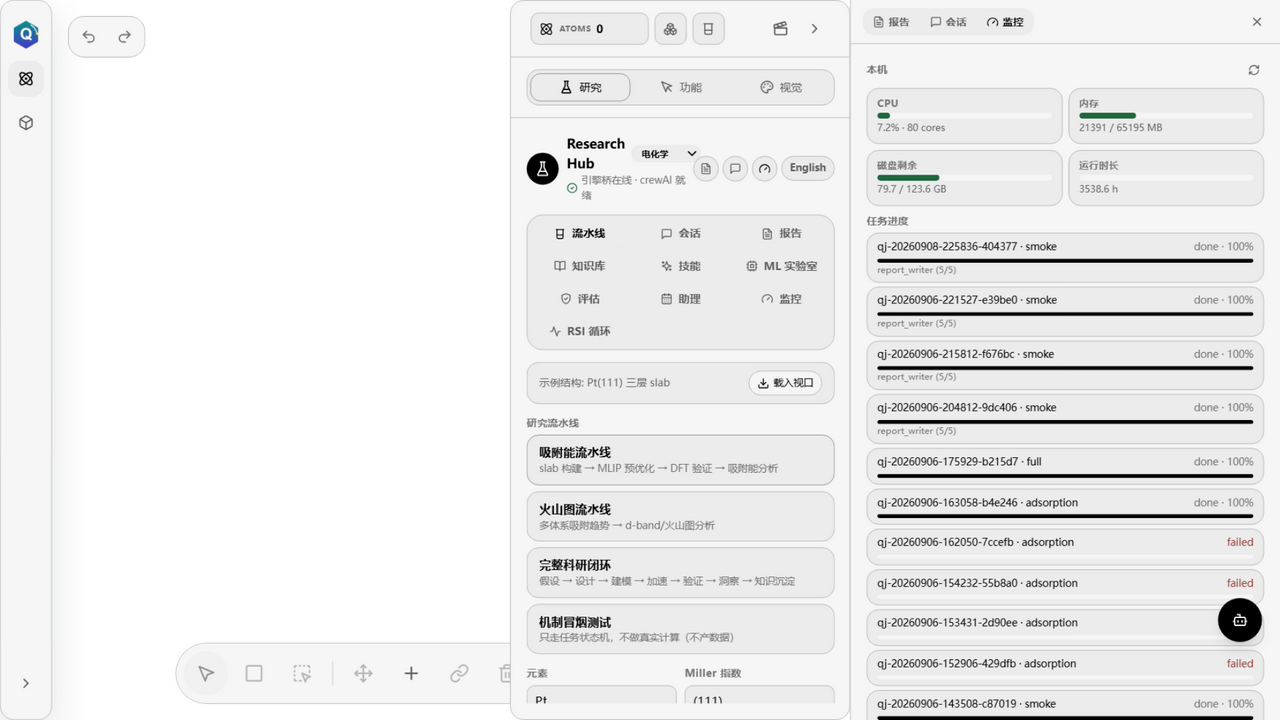Select job qj-20260908-225836-404377 · smoke

(1065, 258)
